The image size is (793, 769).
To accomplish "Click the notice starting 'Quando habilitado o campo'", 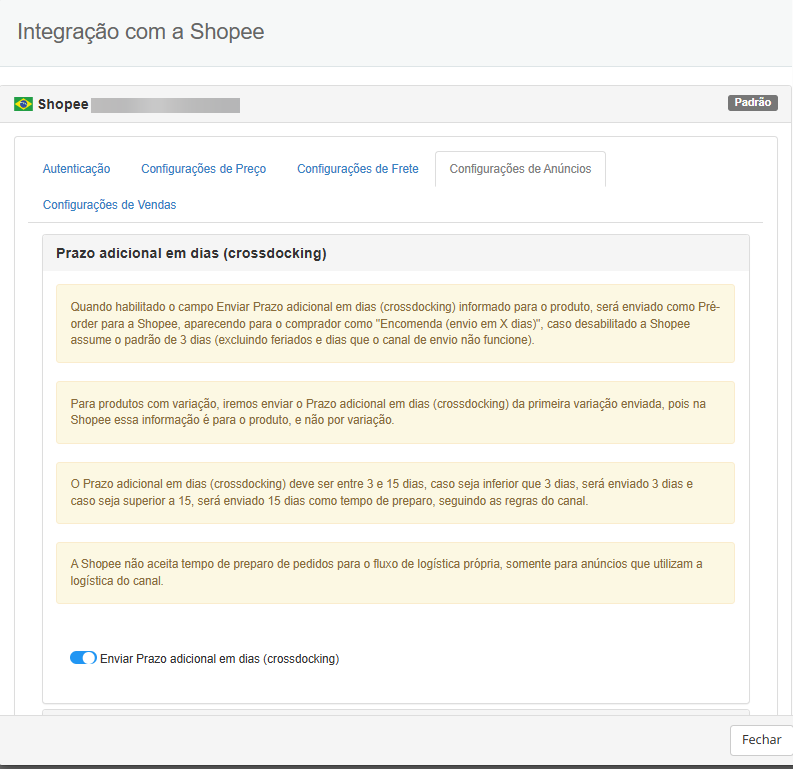I will 395,324.
